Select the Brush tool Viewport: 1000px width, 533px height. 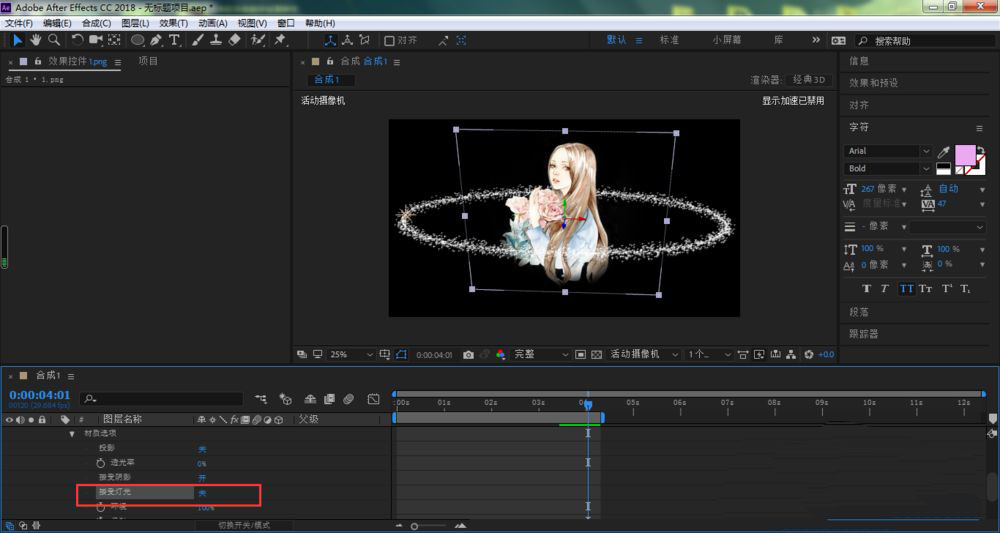point(198,40)
